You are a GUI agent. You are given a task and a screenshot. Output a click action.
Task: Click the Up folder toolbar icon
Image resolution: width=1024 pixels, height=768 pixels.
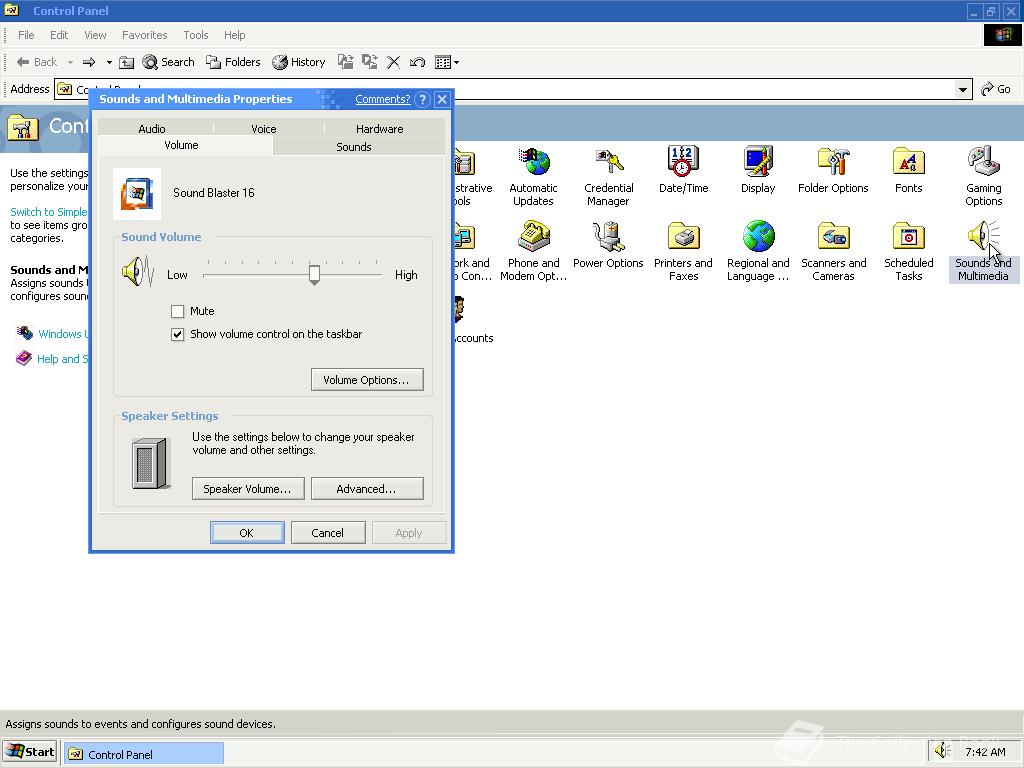tap(127, 62)
